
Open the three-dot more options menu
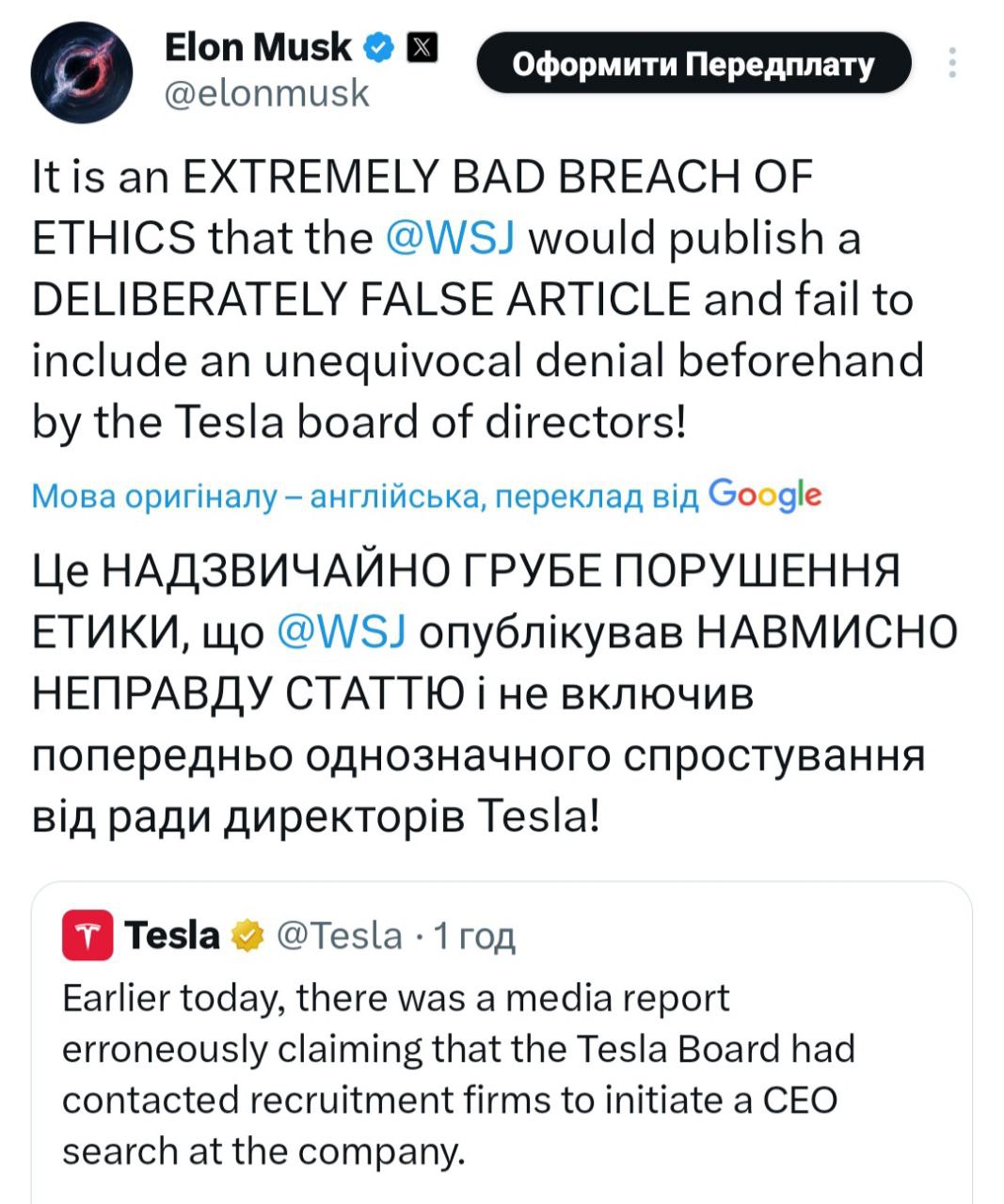tap(952, 63)
